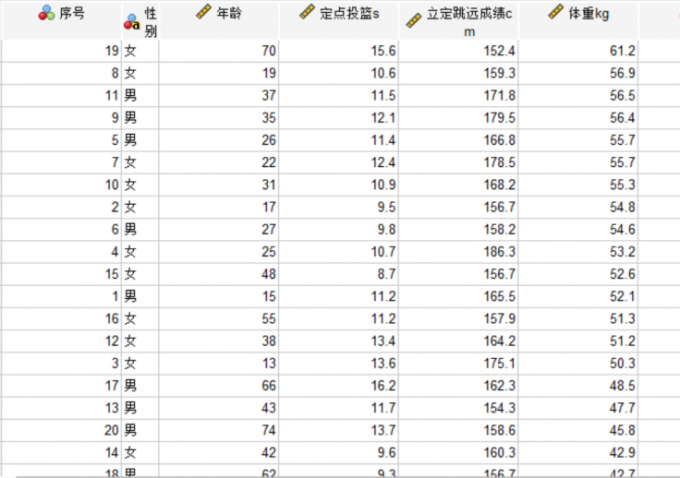Select the 体重kg column header label

[588, 13]
